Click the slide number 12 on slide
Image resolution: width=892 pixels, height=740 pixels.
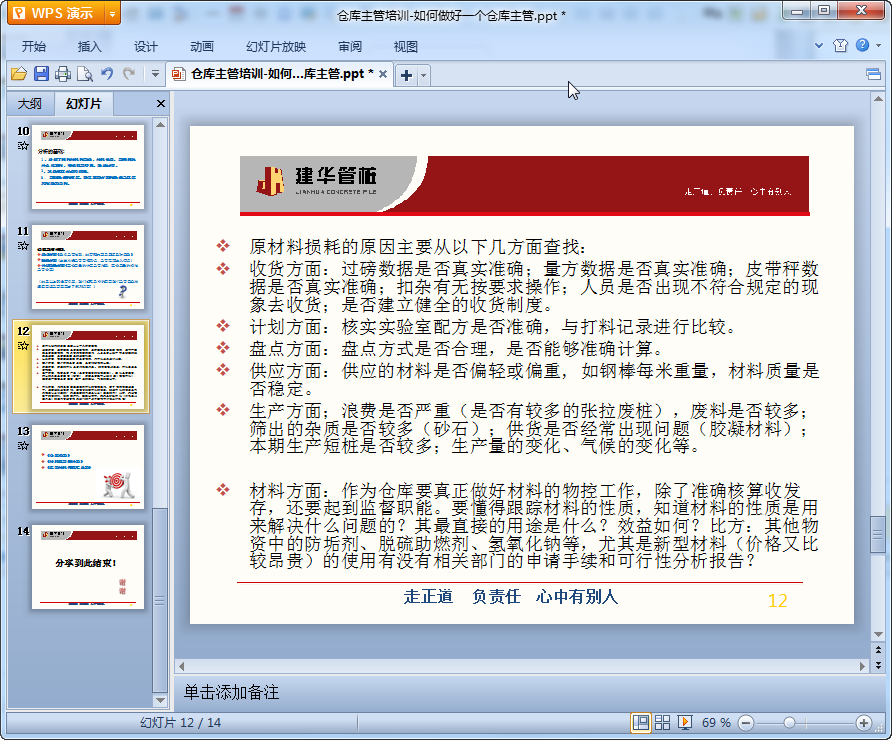click(778, 601)
